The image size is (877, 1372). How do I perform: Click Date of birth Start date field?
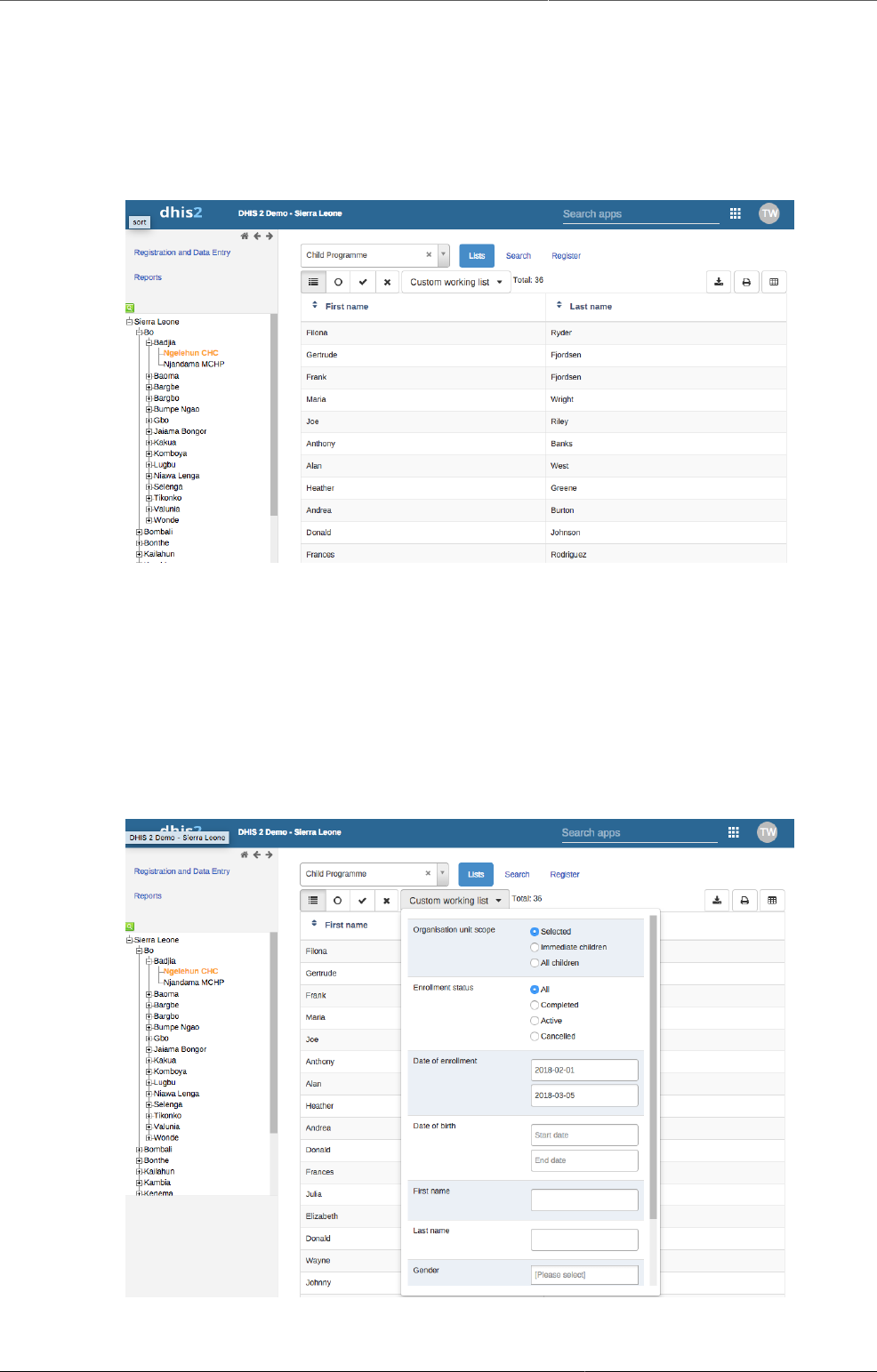[584, 1135]
